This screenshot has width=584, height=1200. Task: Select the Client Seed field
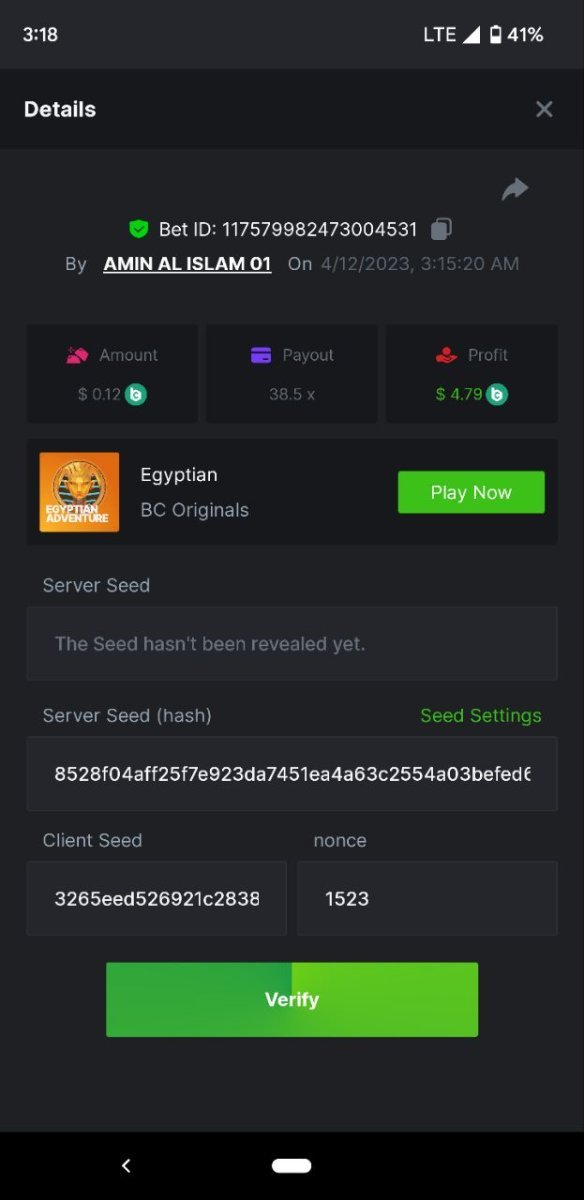[156, 898]
